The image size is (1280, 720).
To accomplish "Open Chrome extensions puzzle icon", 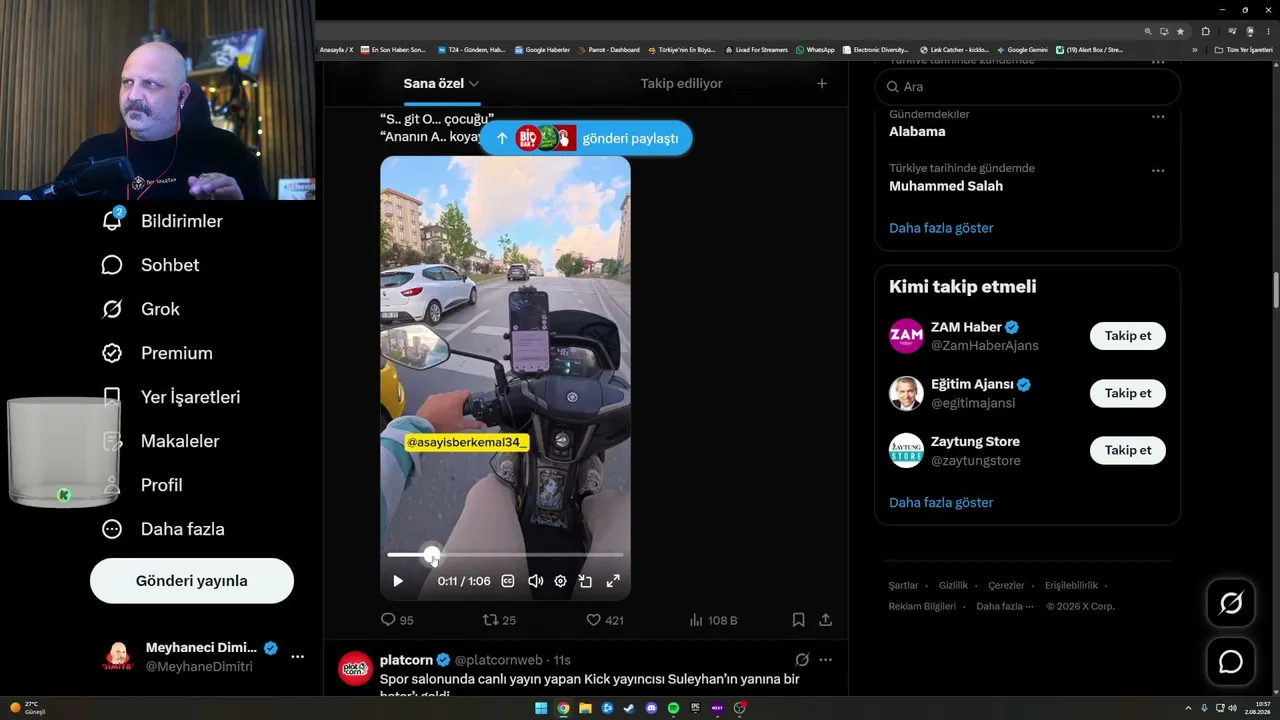I will coord(1205,31).
